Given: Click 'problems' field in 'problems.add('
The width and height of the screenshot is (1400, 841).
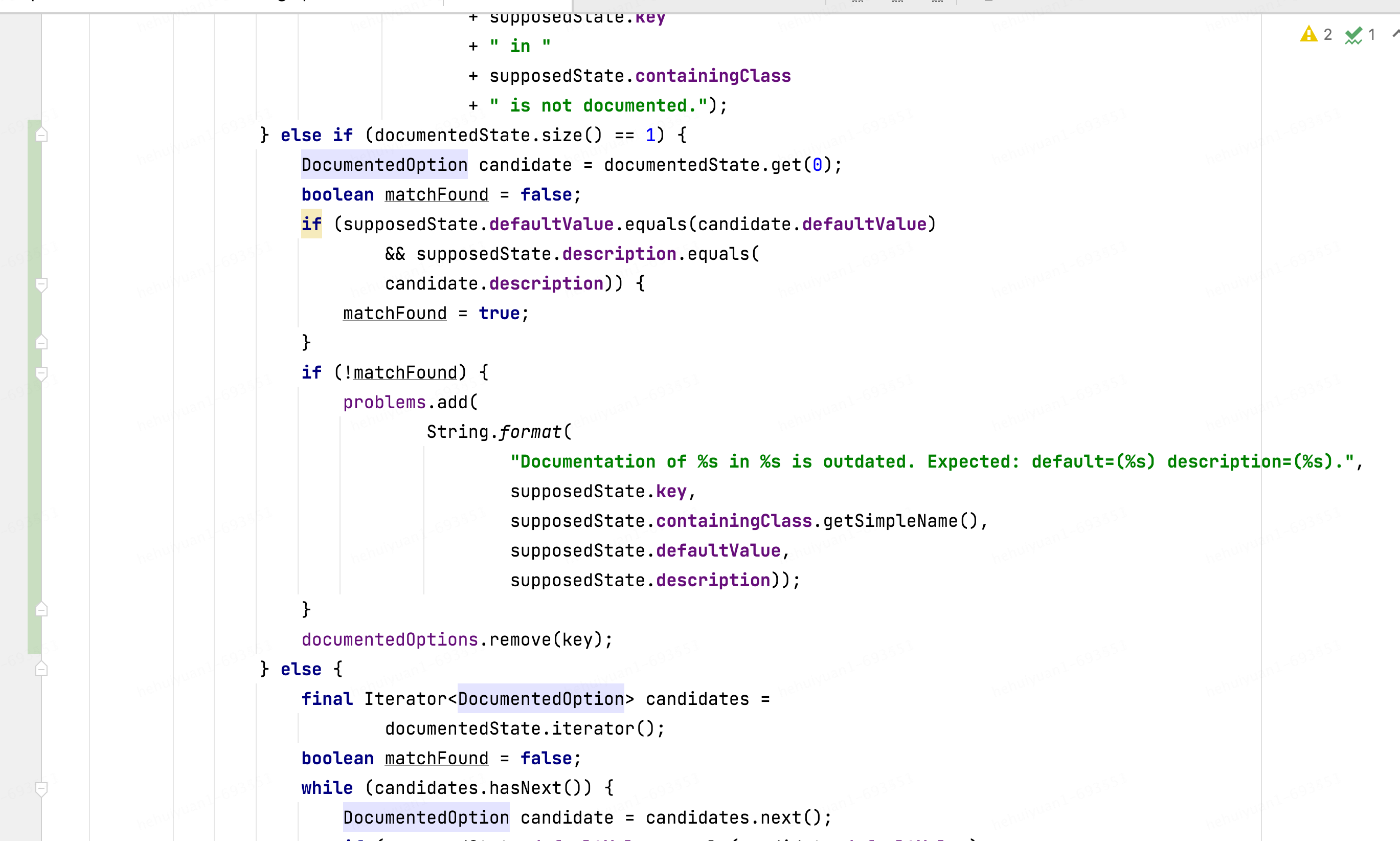Looking at the screenshot, I should click(x=384, y=403).
